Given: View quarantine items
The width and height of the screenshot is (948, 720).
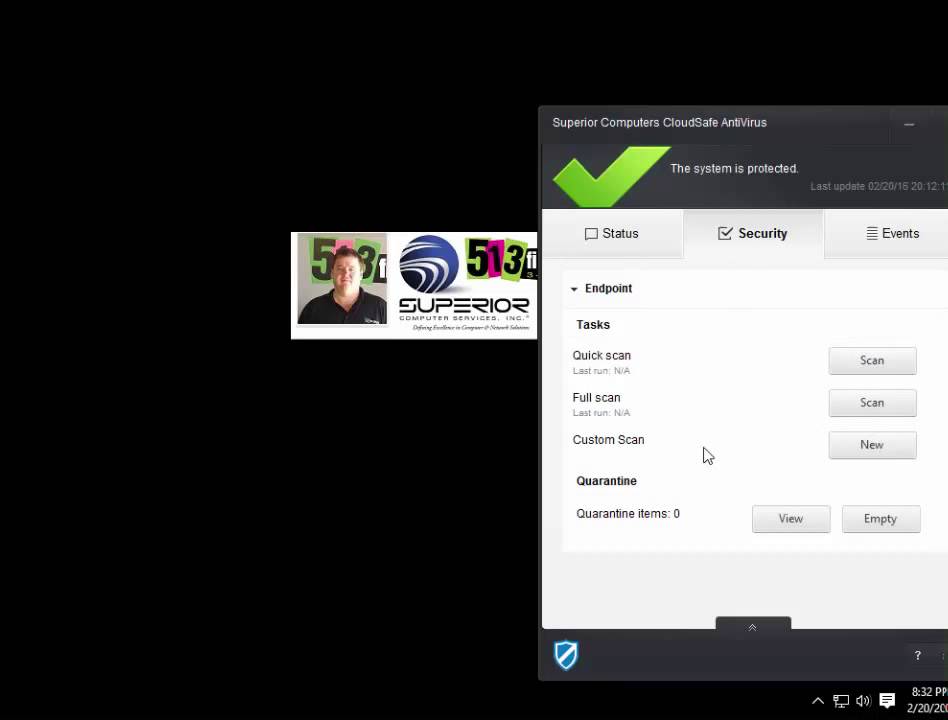Looking at the screenshot, I should [791, 519].
